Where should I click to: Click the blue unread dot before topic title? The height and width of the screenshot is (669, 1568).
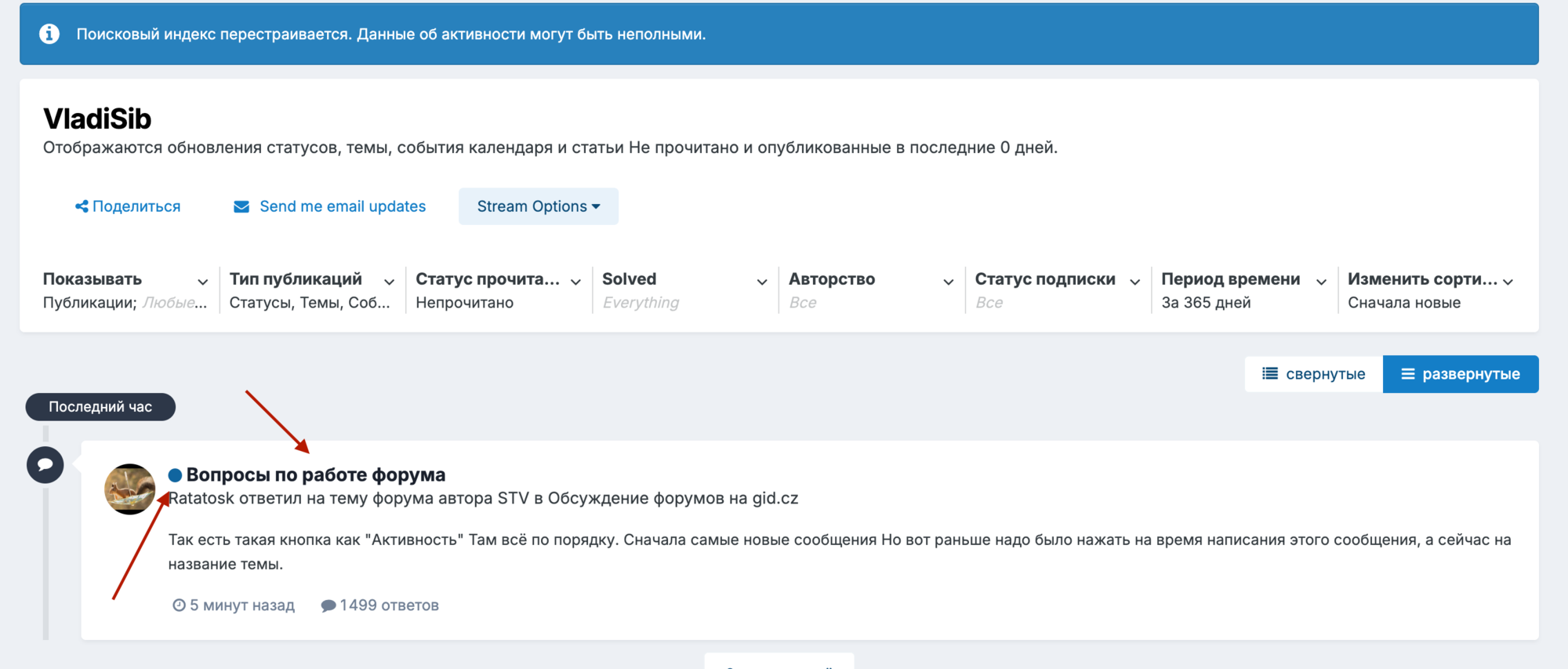click(x=176, y=474)
